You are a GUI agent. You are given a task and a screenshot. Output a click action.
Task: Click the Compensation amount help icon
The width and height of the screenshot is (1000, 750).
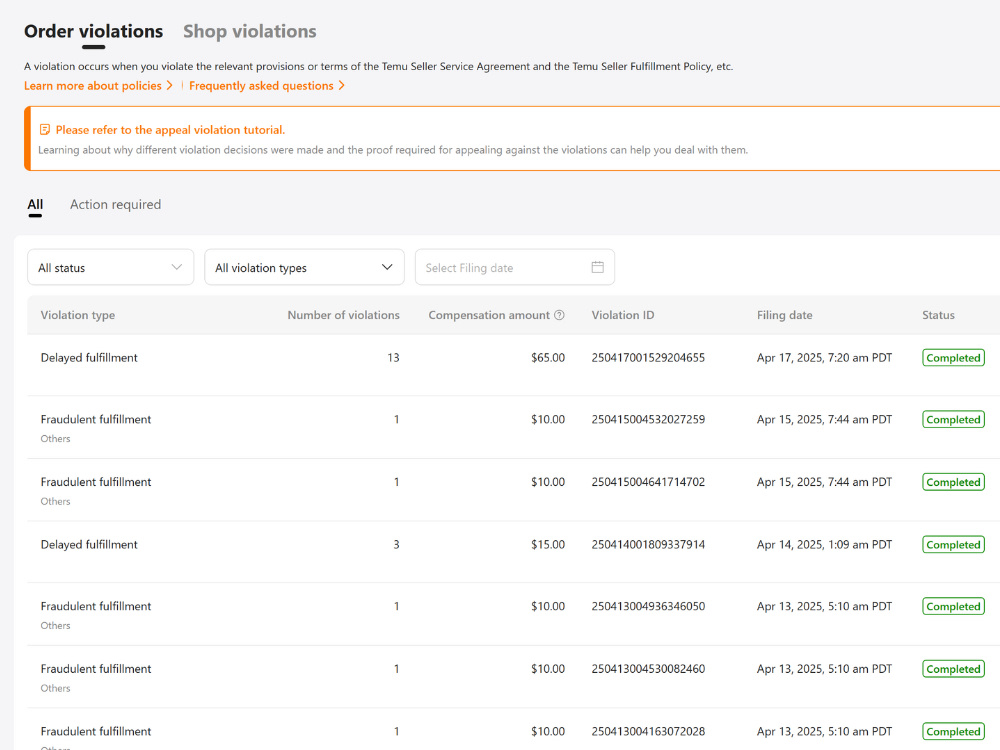pos(559,315)
